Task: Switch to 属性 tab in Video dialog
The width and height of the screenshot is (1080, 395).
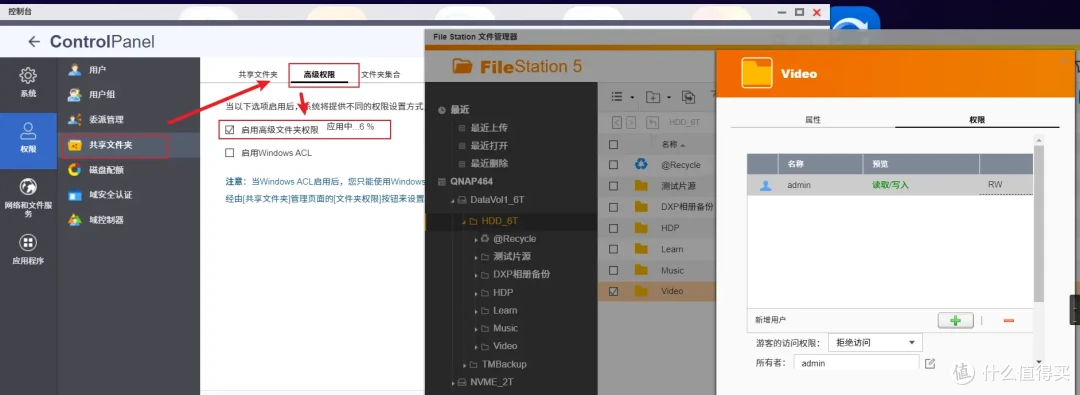Action: [813, 119]
